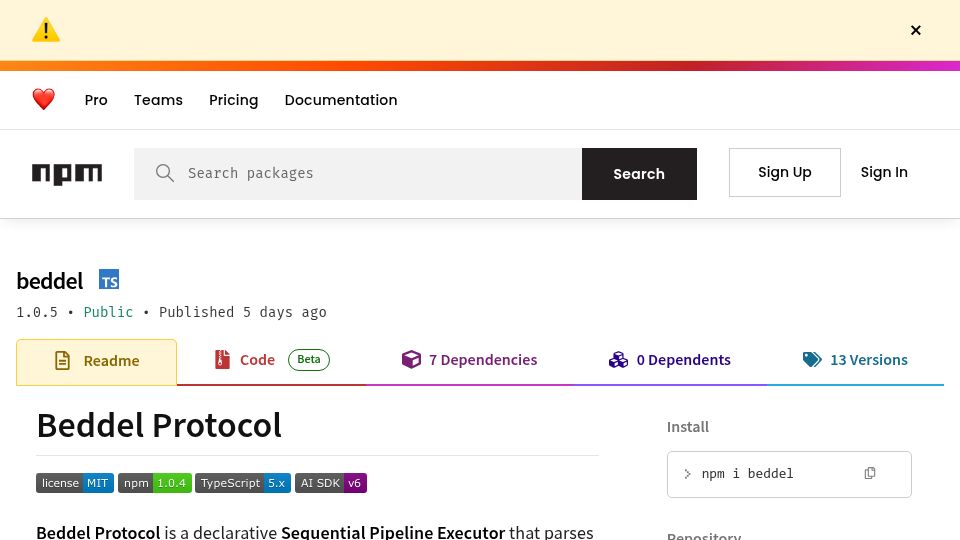
Task: Click the beddel package name heading
Action: tap(50, 281)
